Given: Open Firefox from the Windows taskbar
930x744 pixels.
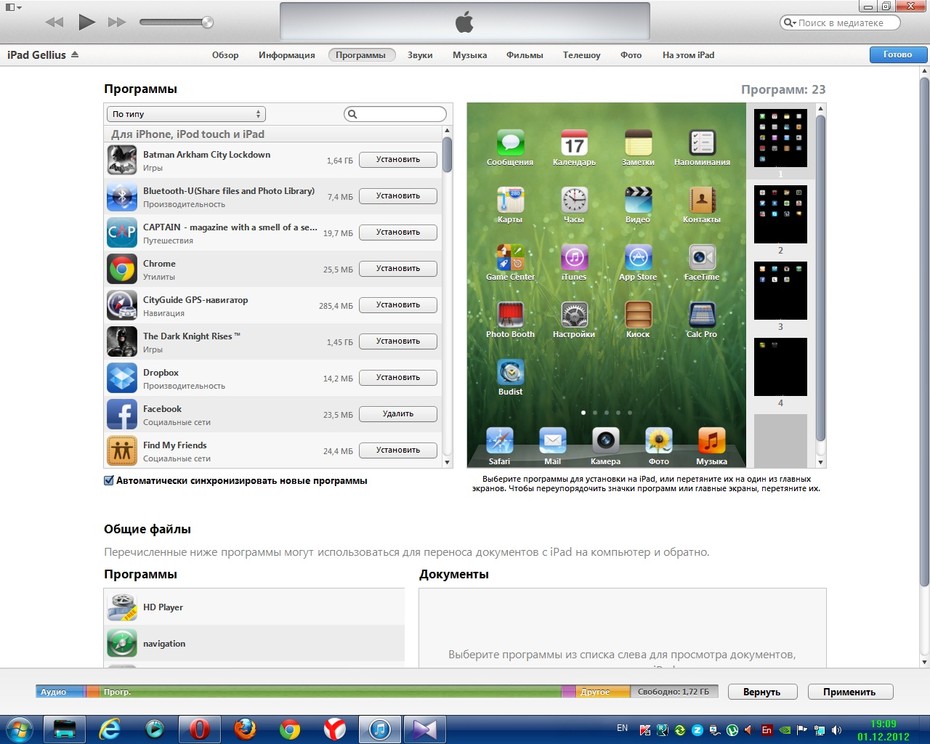Looking at the screenshot, I should 244,729.
